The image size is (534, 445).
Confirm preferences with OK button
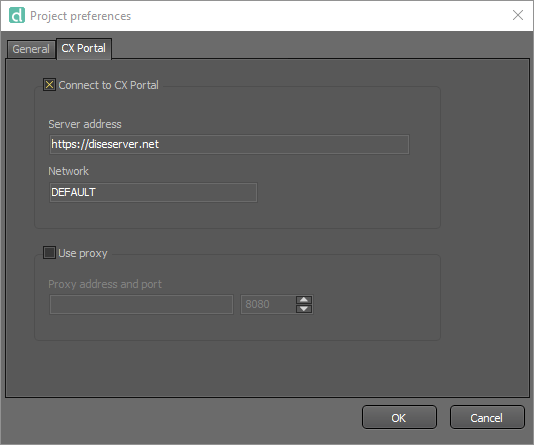tap(399, 417)
